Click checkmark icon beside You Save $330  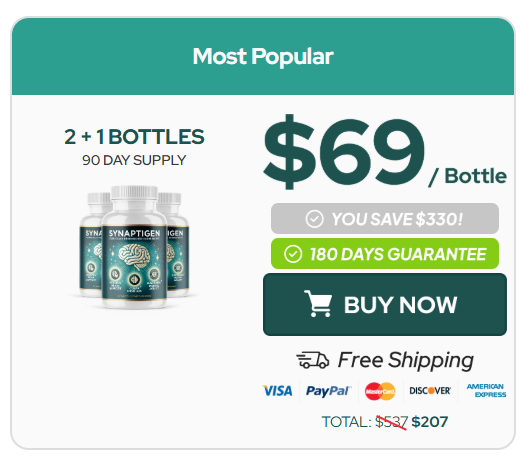pos(314,219)
